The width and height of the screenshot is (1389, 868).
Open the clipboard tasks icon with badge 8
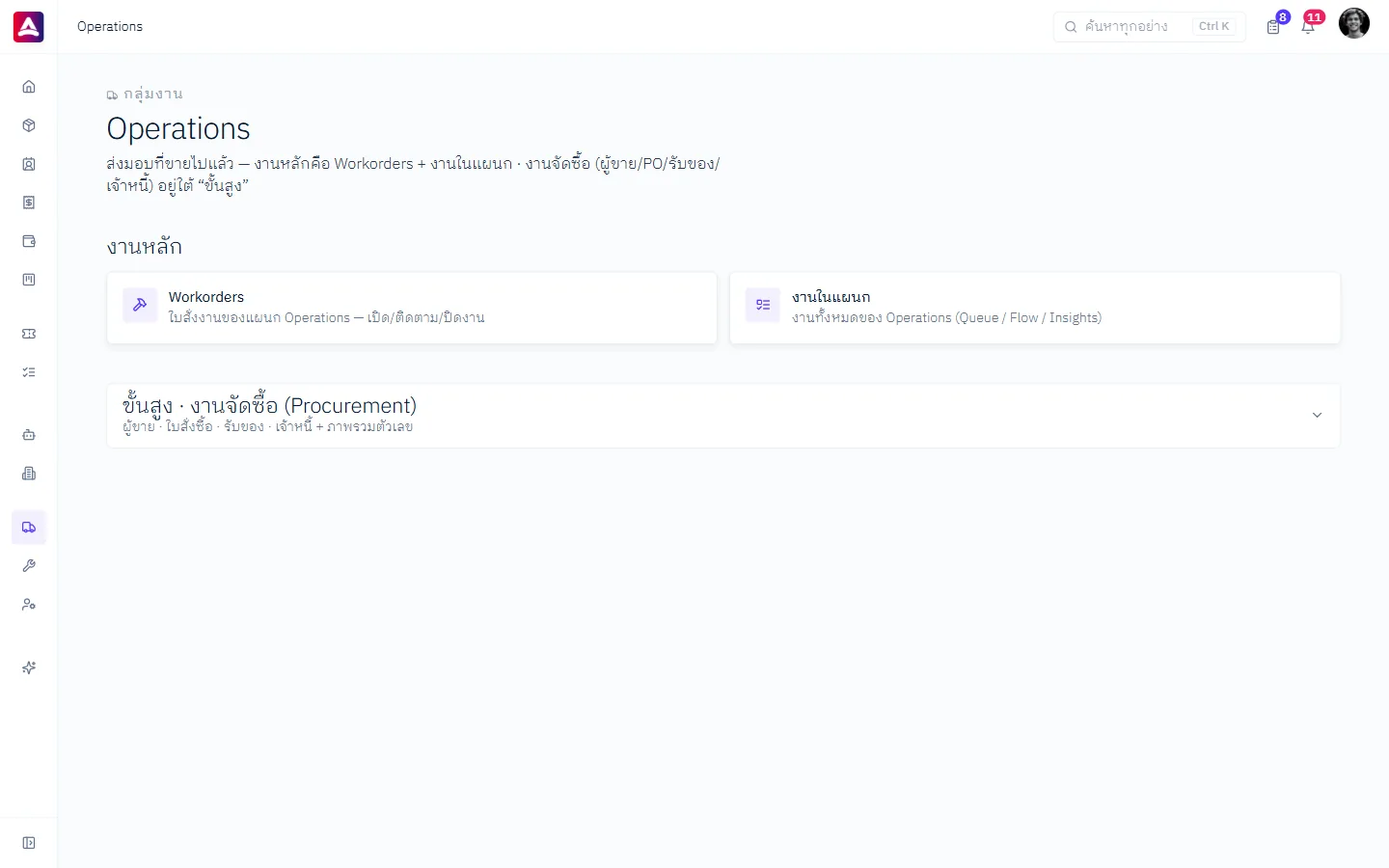(1273, 27)
